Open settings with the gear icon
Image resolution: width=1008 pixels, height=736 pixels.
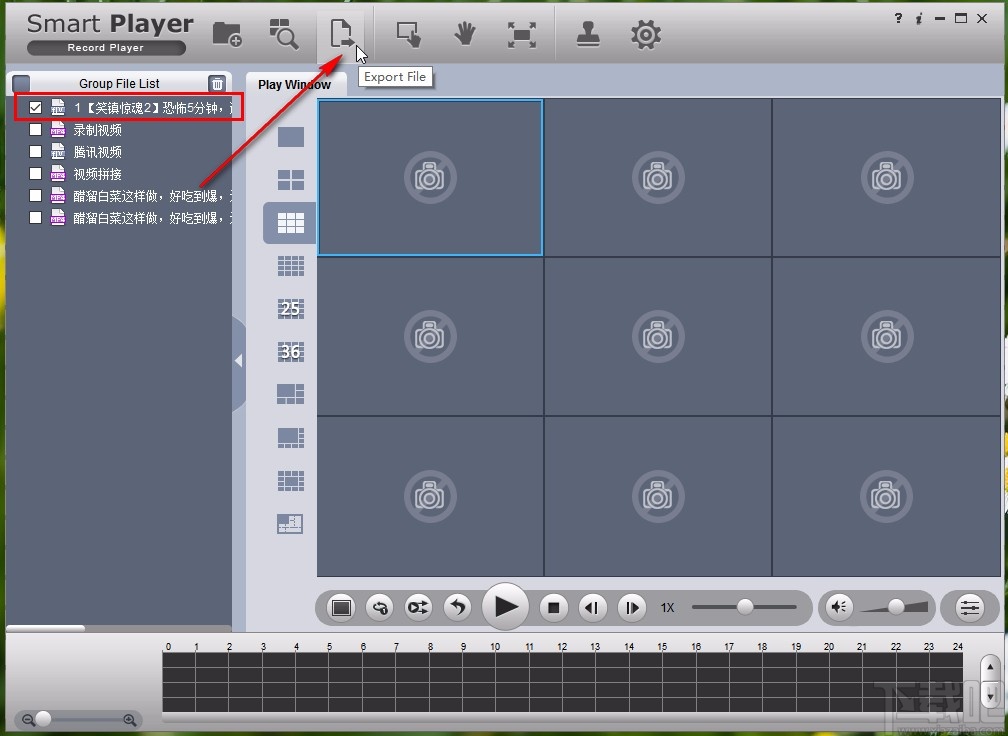[x=645, y=35]
